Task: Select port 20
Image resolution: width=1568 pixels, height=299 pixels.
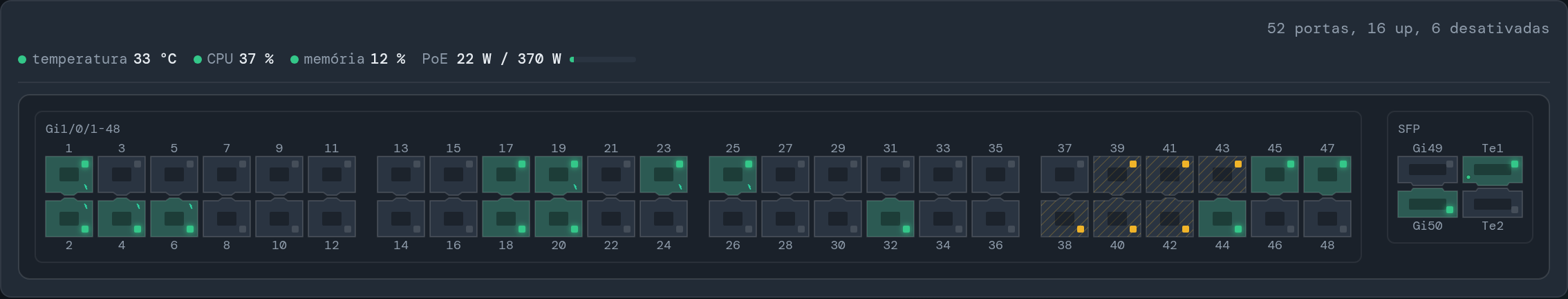Action: coord(559,219)
